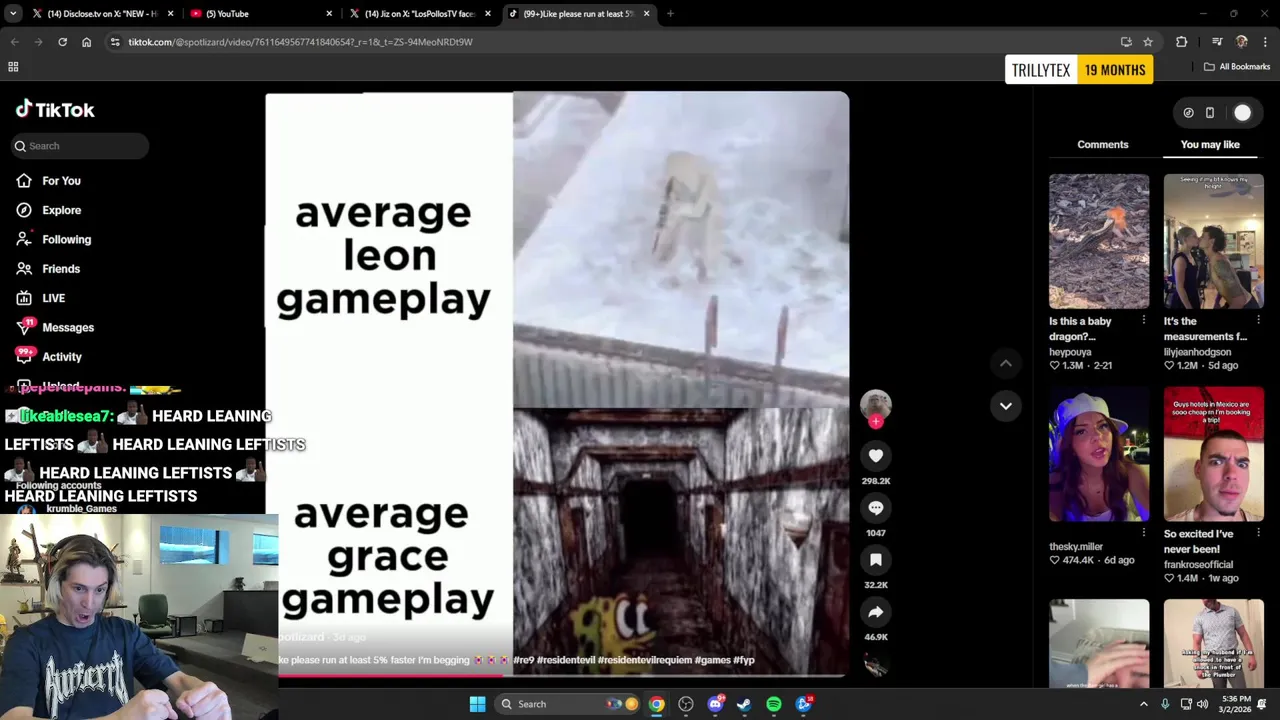Click the address bar URL
This screenshot has width=1280, height=720.
[300, 42]
